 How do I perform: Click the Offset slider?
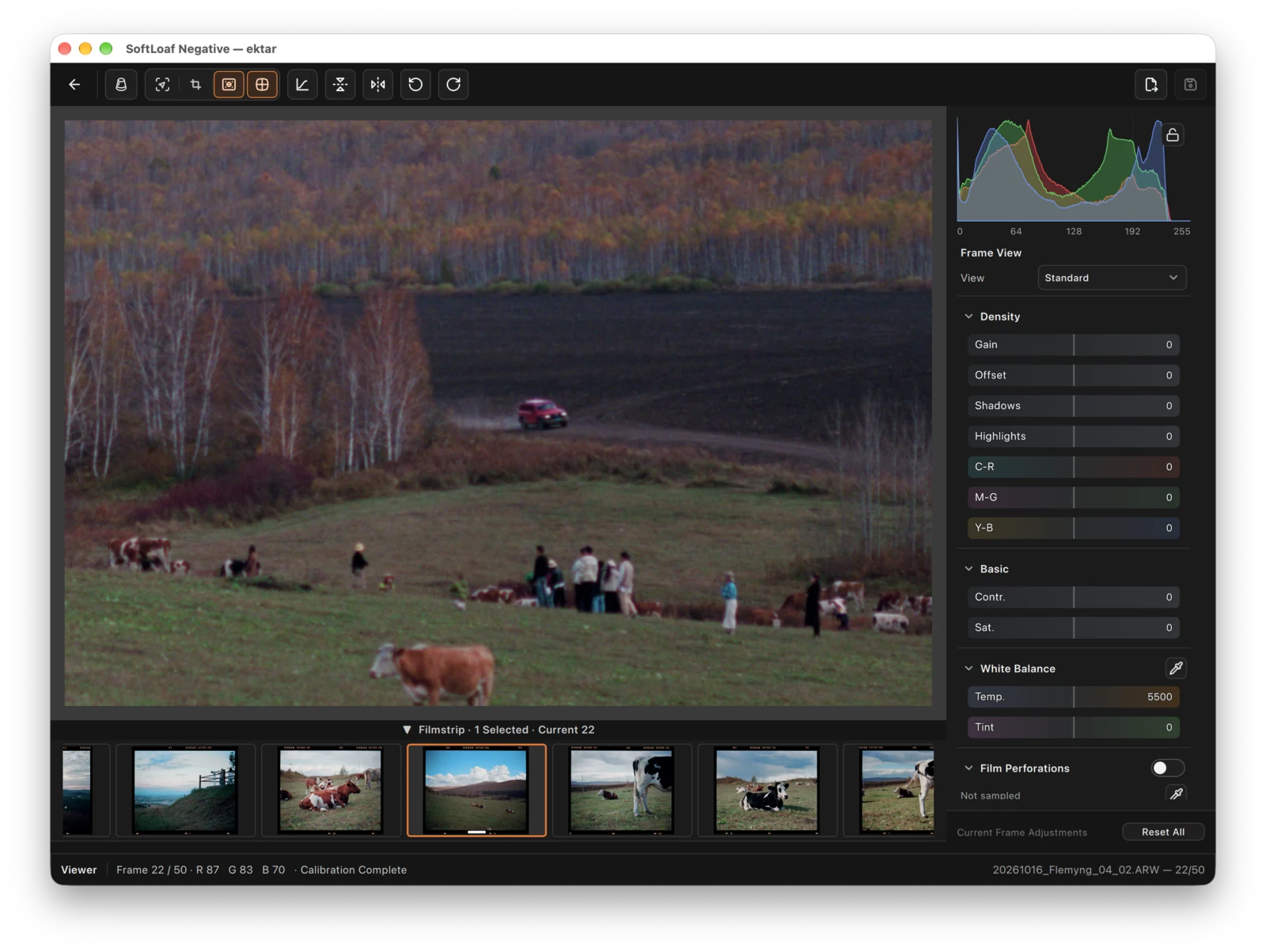coord(1074,375)
